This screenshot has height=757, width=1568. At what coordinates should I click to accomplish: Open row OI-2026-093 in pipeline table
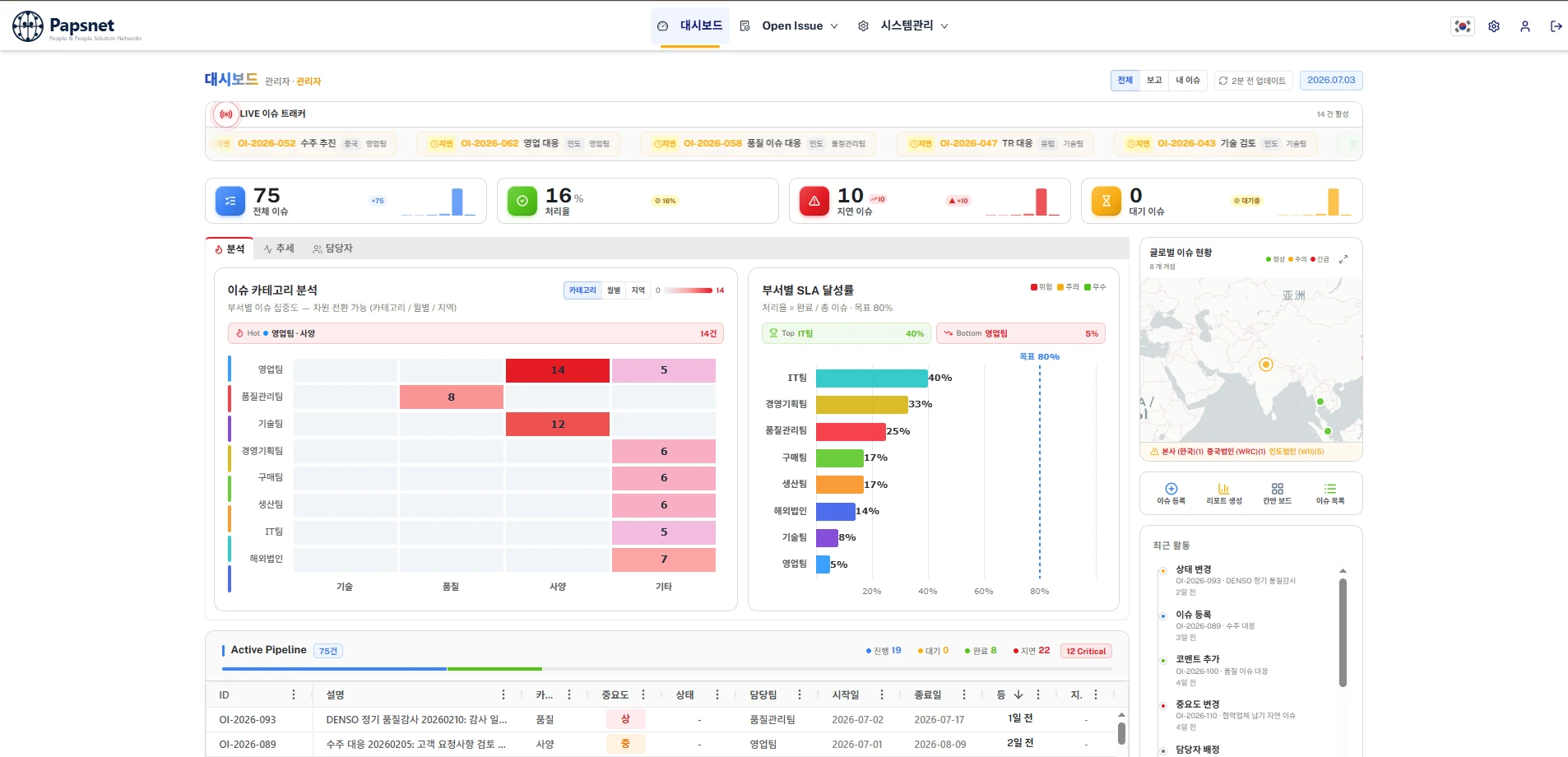pos(666,720)
